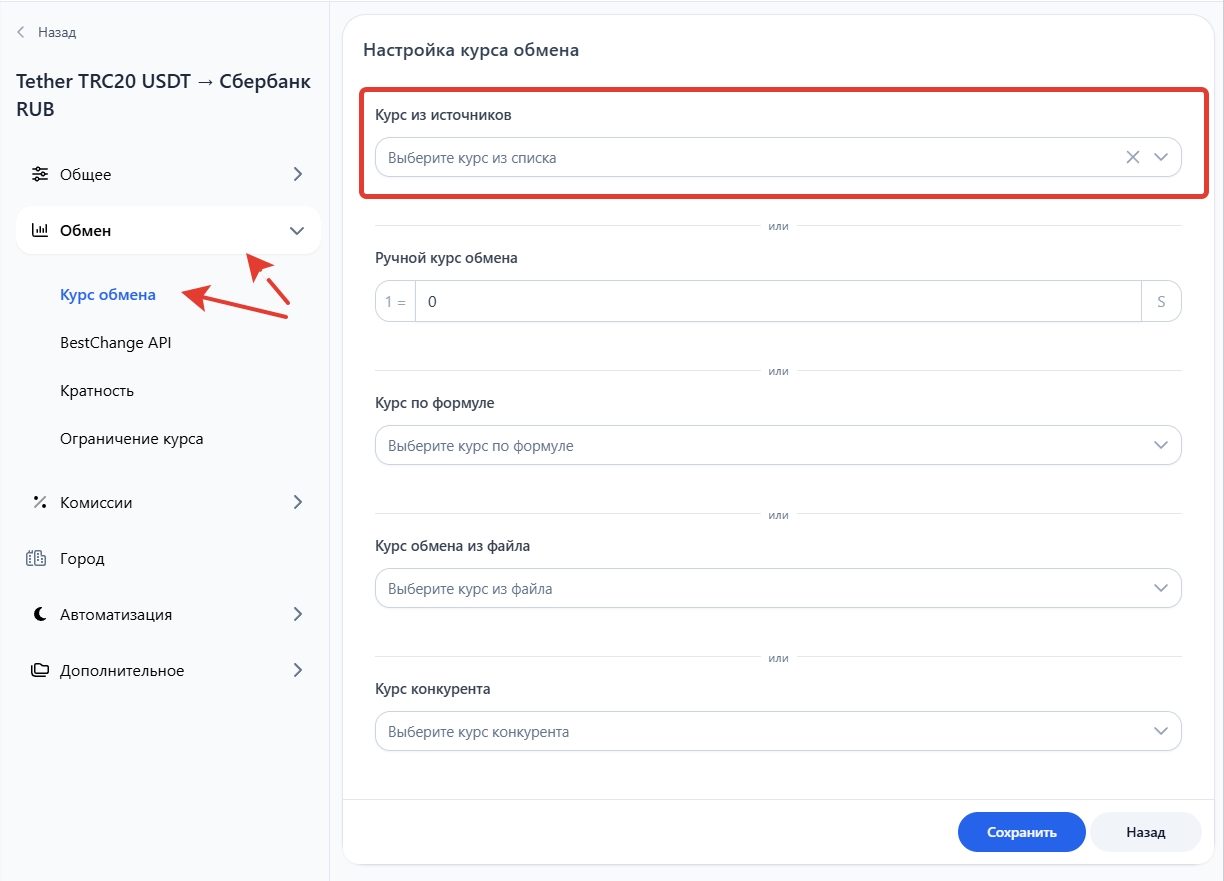Click the moon icon beside Автоматизация
The height and width of the screenshot is (881, 1224).
(x=40, y=614)
